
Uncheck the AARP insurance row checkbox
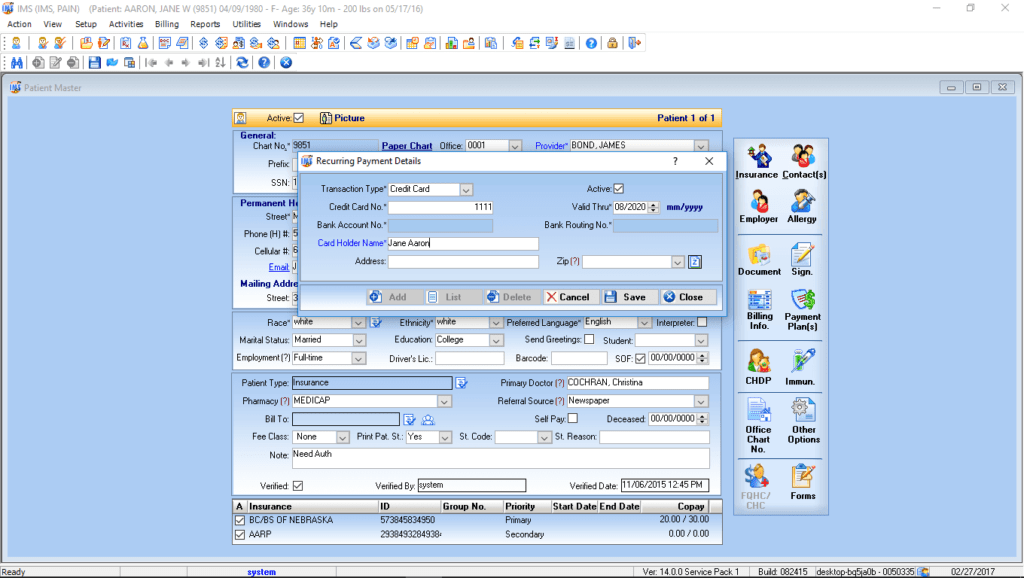[x=239, y=533]
